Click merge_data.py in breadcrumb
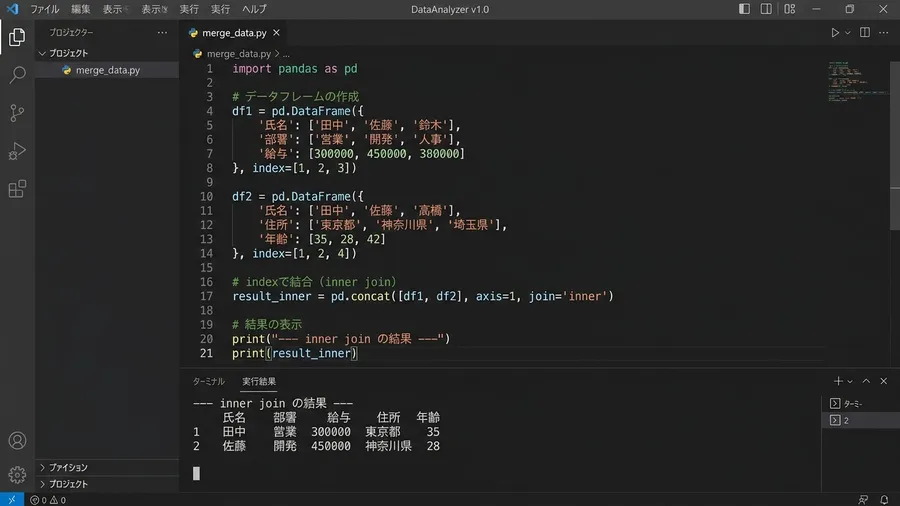 click(238, 54)
